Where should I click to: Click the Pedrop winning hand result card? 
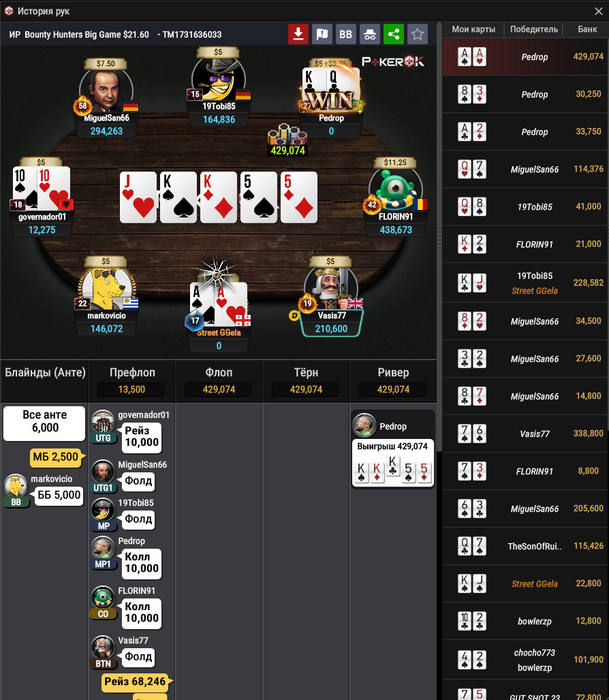coord(393,463)
